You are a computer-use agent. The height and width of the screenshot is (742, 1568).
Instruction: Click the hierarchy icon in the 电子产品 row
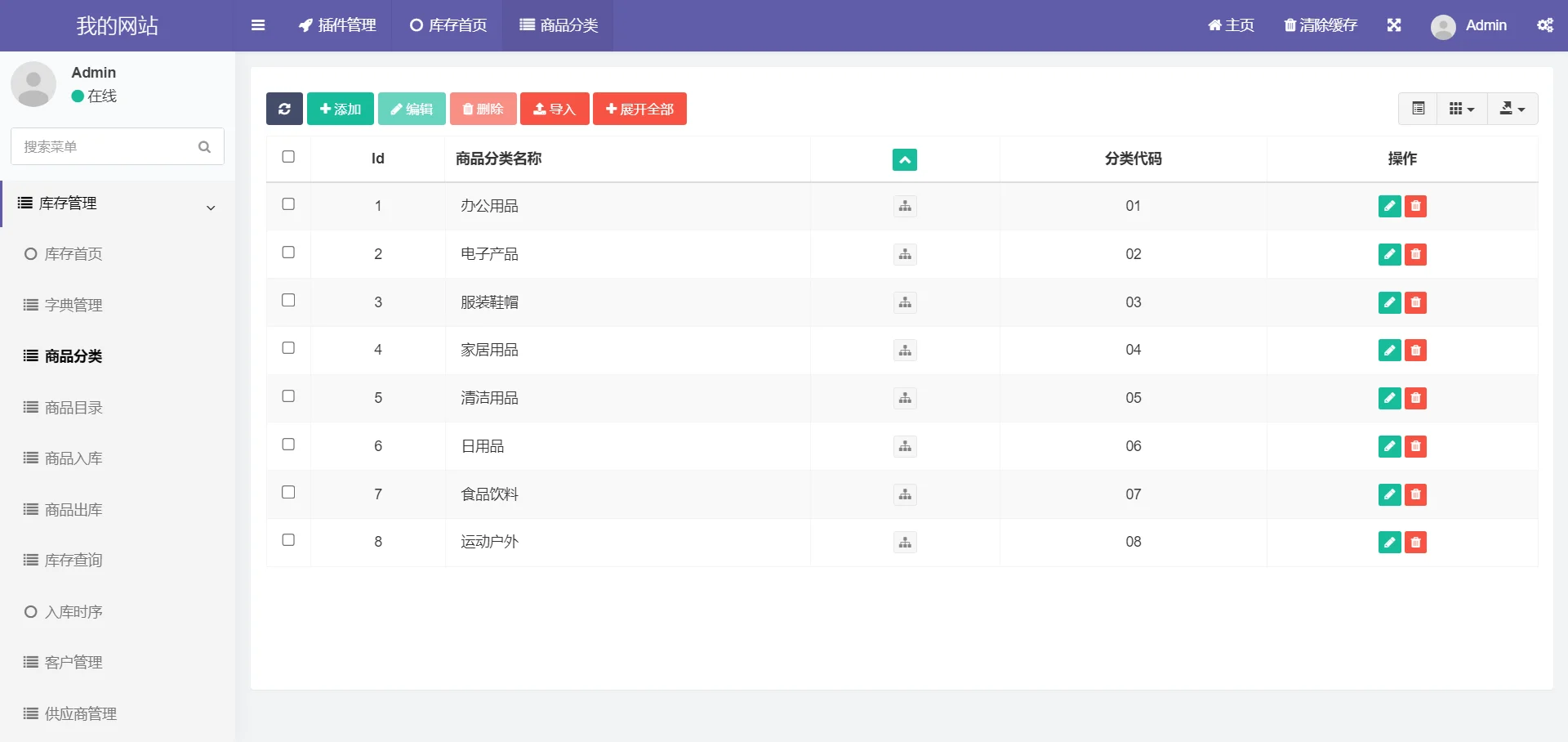(x=904, y=254)
